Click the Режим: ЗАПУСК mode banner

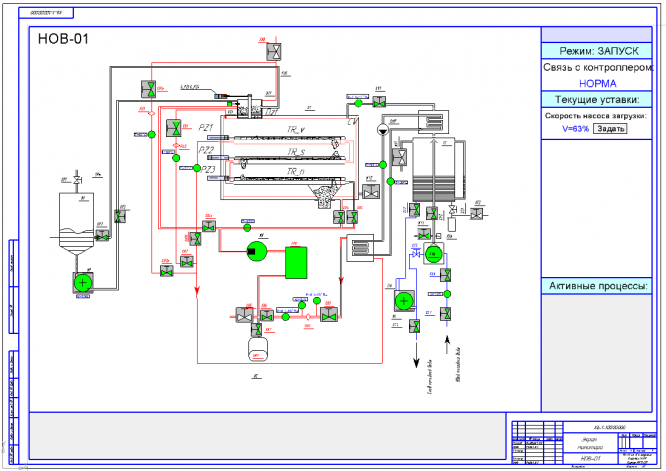pyautogui.click(x=597, y=51)
